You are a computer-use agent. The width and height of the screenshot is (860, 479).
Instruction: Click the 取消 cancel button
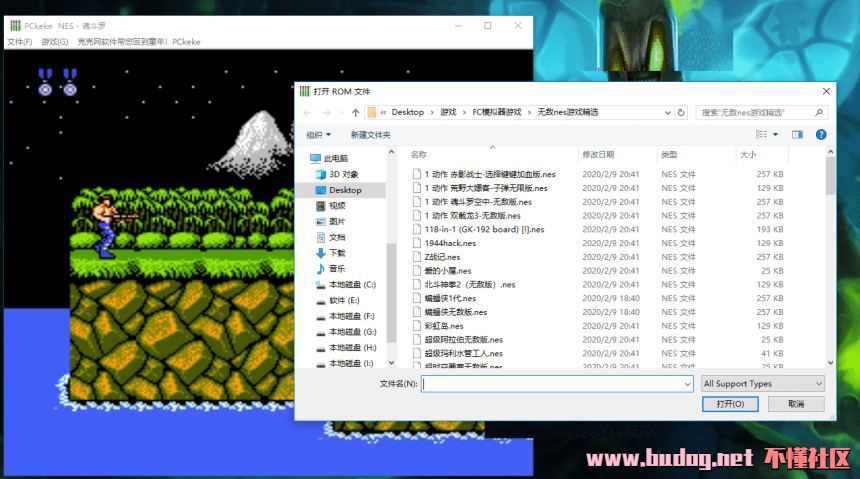796,404
